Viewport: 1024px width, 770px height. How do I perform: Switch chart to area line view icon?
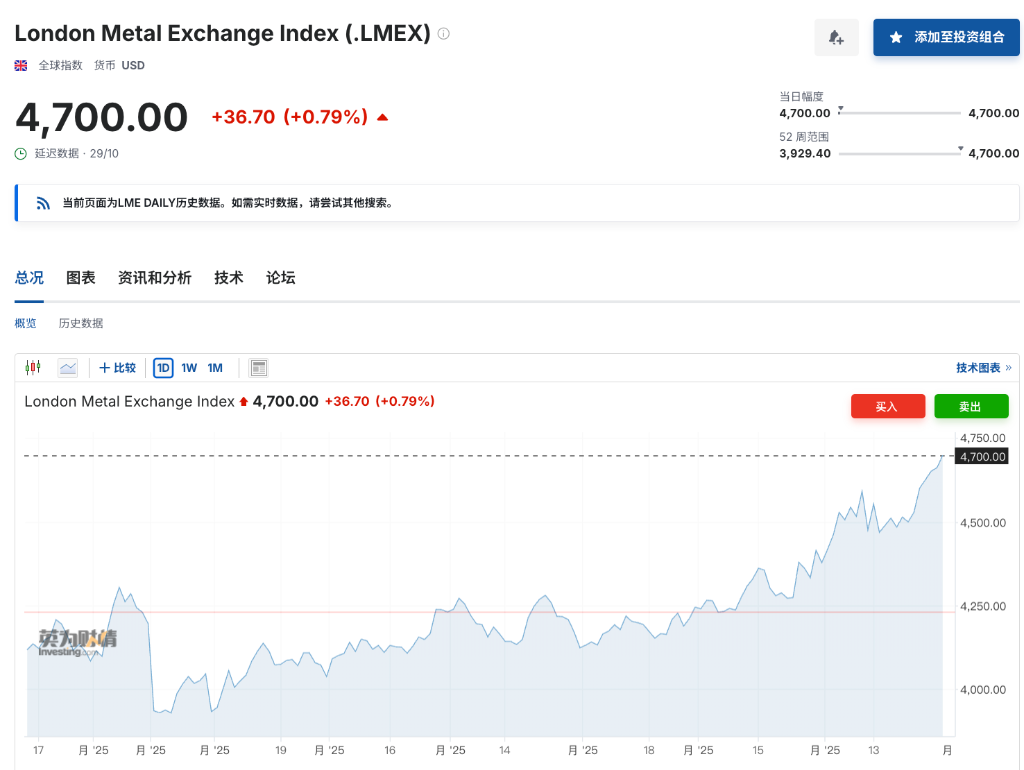(x=68, y=368)
